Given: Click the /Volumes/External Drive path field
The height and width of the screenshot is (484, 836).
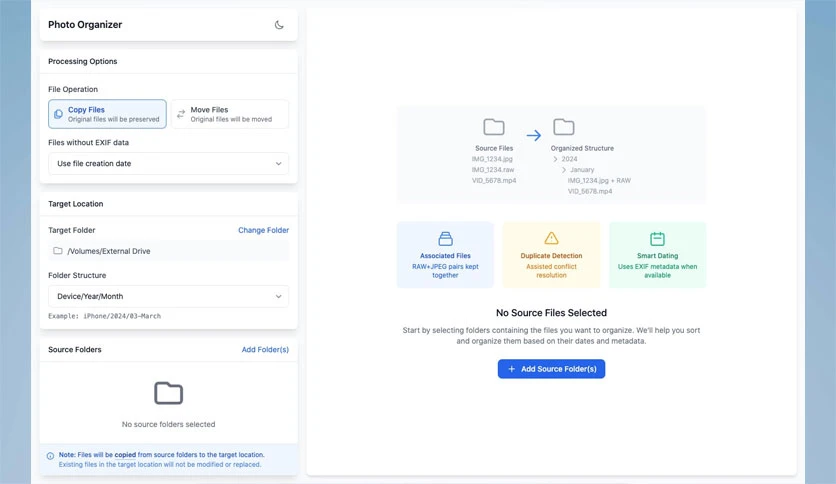Looking at the screenshot, I should tap(168, 251).
